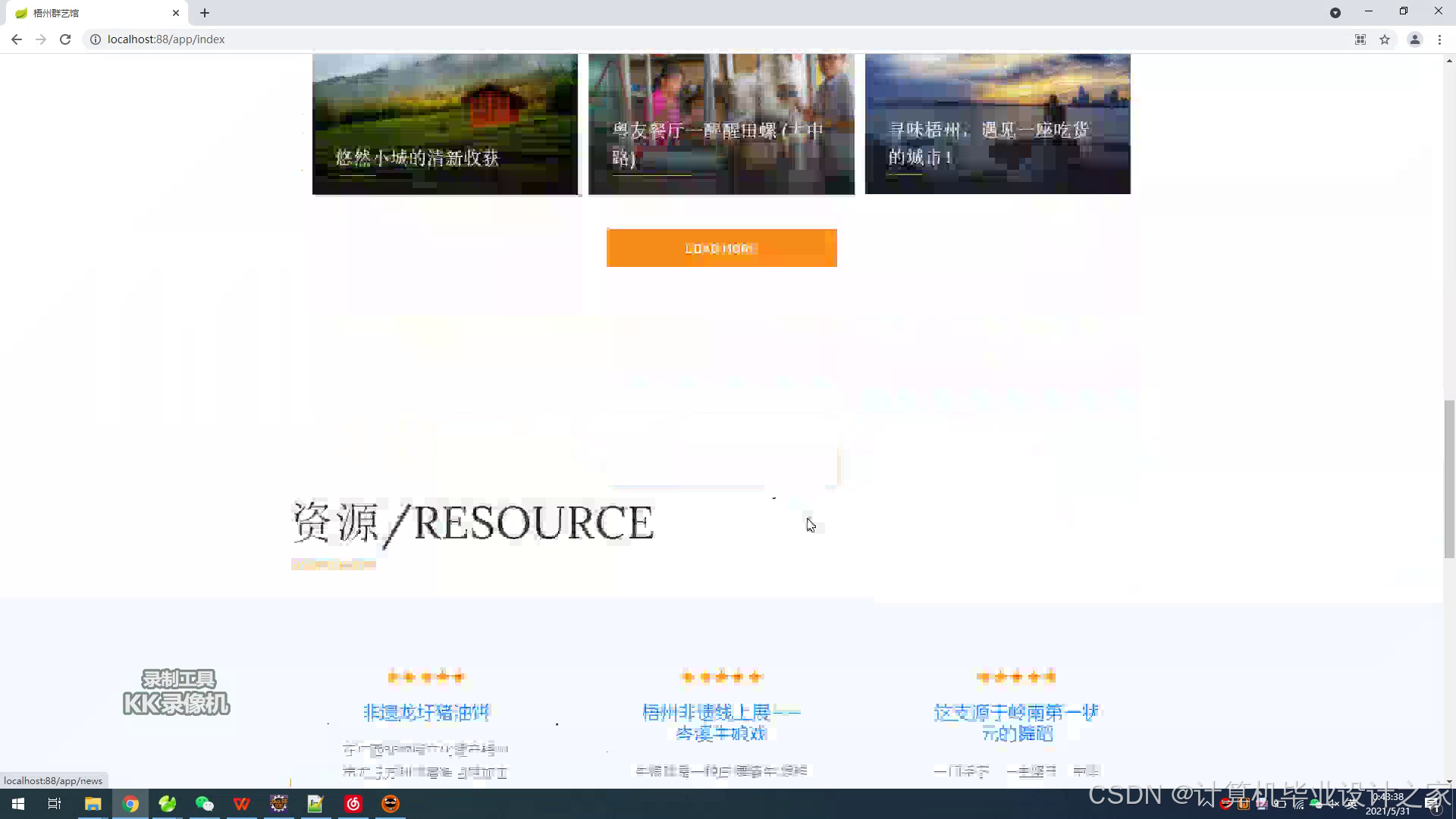Click the QR code icon in address bar

coord(1360,39)
